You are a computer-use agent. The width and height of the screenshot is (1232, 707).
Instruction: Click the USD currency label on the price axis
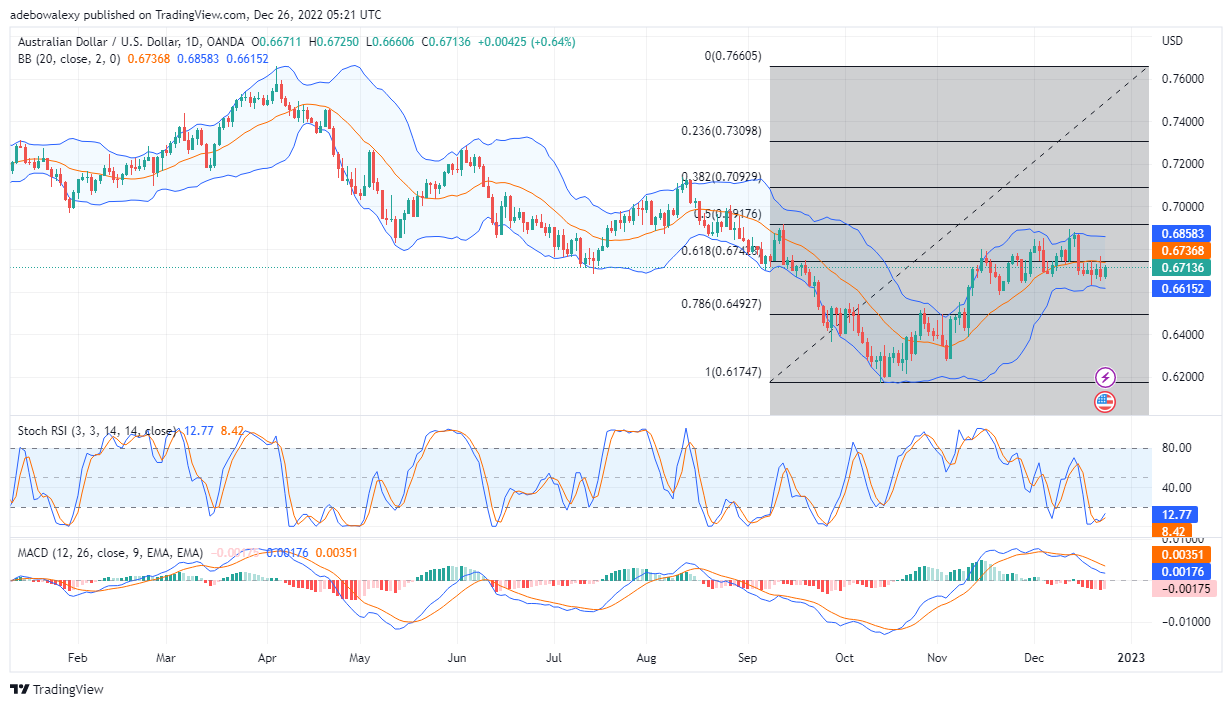pyautogui.click(x=1172, y=41)
